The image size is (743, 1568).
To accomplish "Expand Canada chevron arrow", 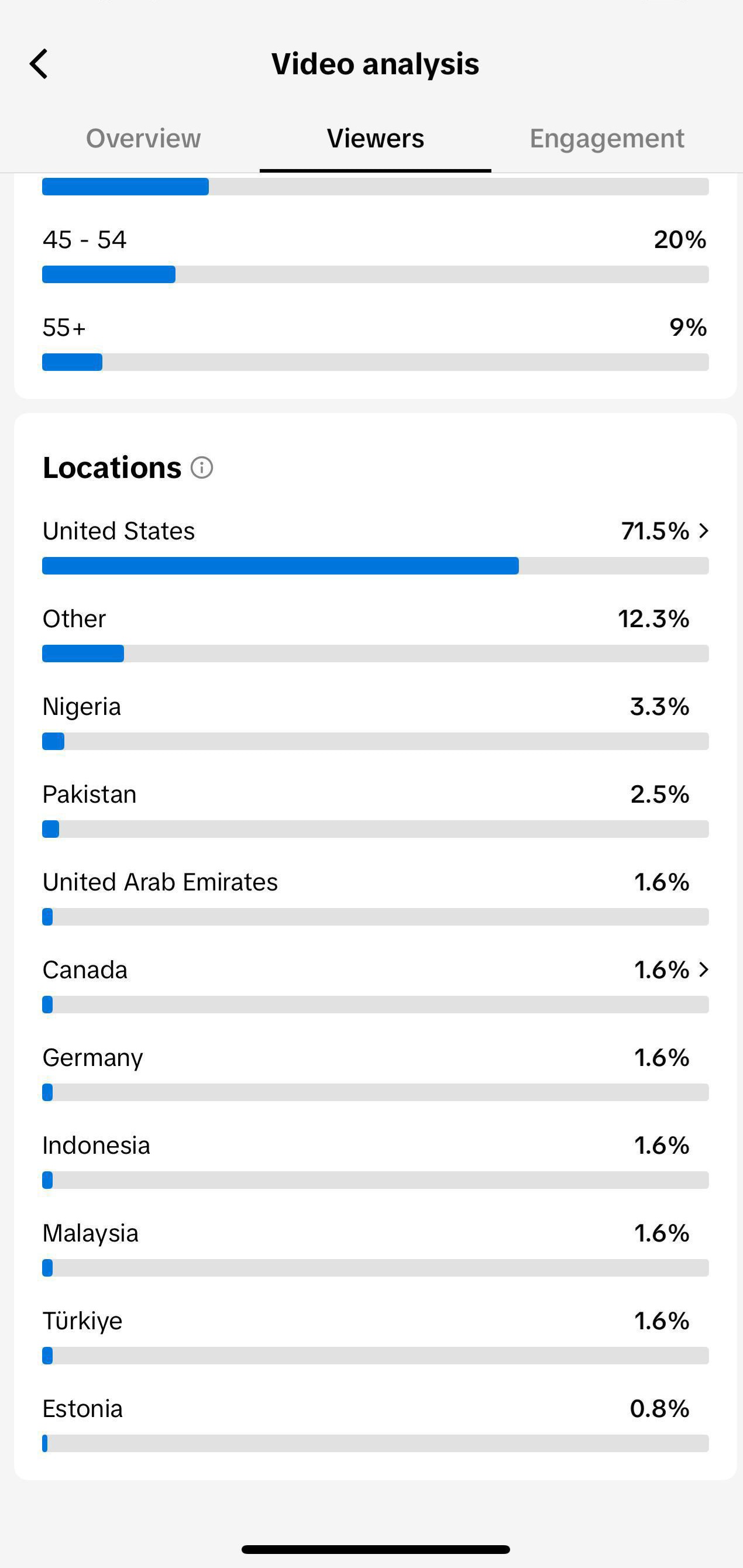I will pos(704,969).
